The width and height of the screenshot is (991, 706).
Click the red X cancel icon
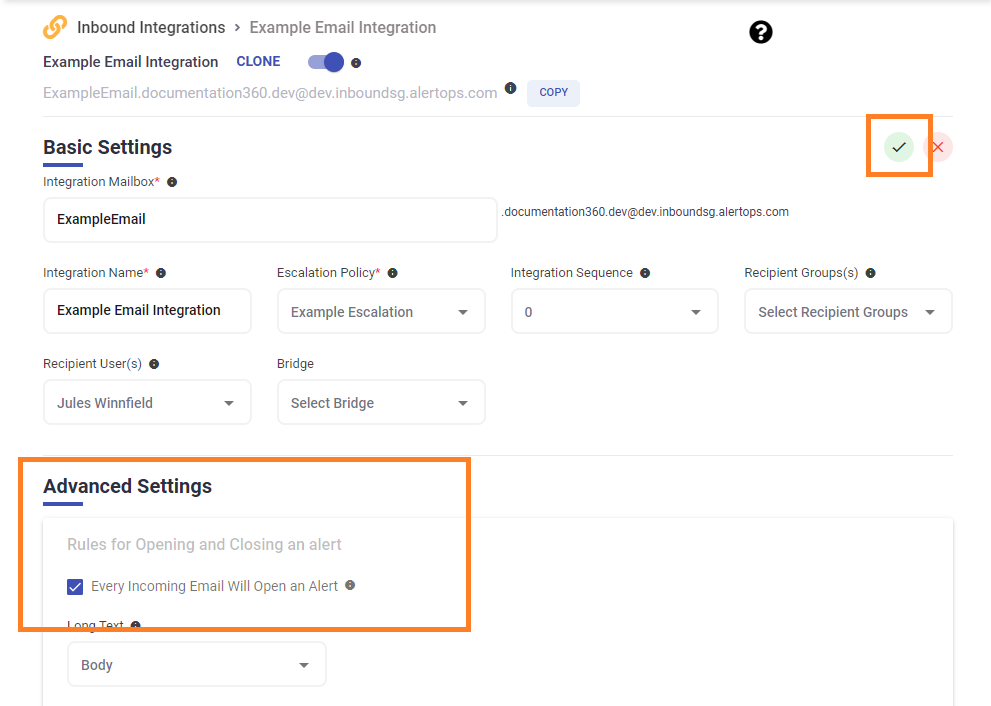[x=938, y=147]
